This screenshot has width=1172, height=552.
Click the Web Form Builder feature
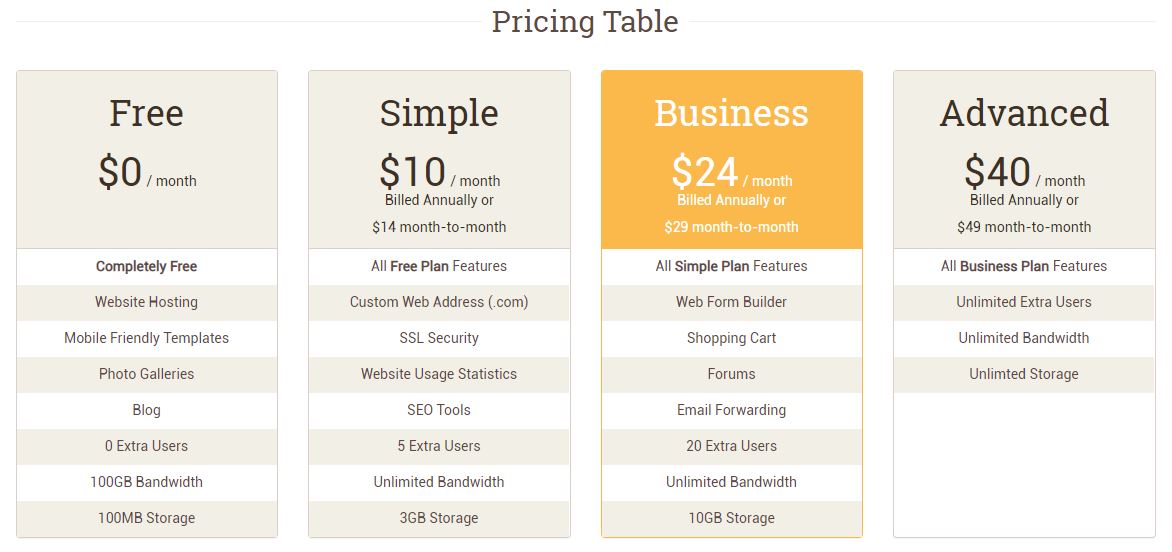(732, 303)
